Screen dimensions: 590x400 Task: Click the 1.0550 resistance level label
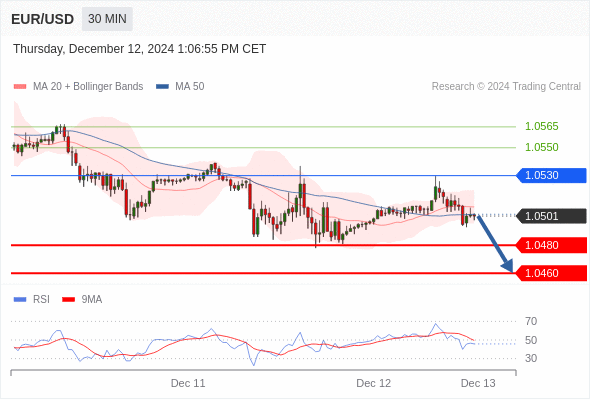pos(541,148)
